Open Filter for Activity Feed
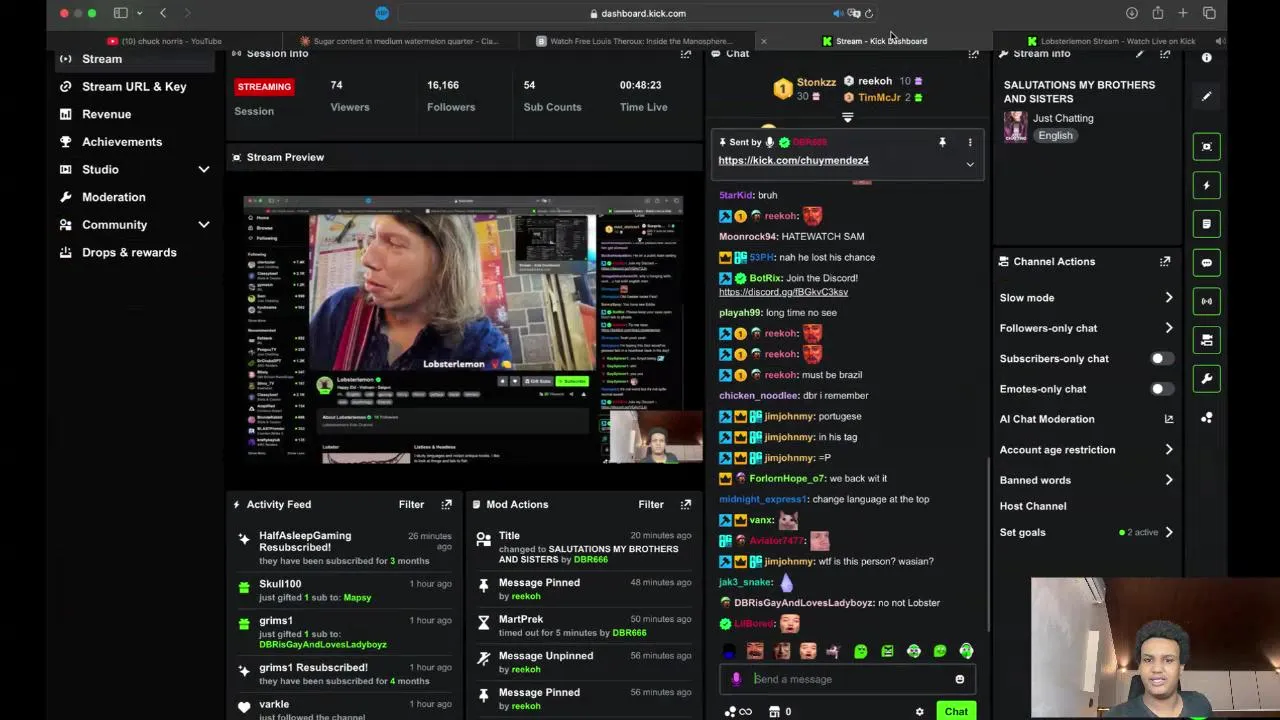This screenshot has height=720, width=1280. [411, 504]
